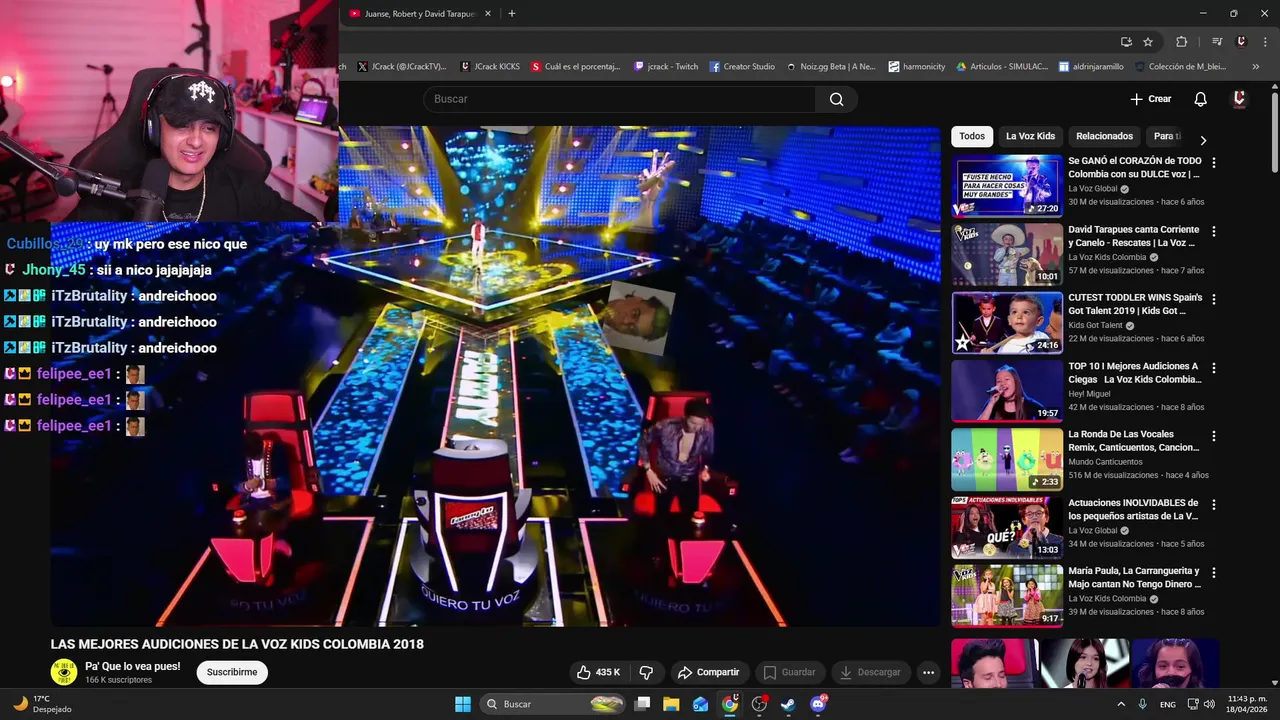Open options for CUTEST TODDLER WINS video
1280x720 pixels.
click(1214, 299)
